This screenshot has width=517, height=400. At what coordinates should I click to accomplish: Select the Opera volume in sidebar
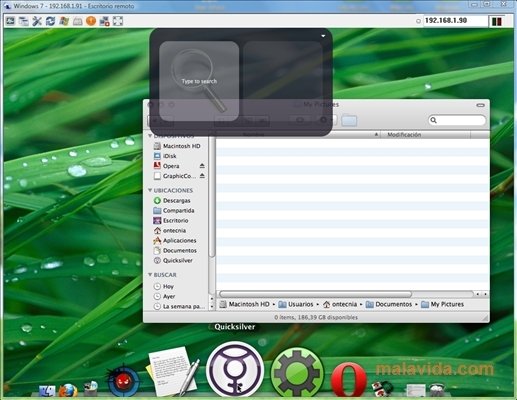click(x=166, y=166)
